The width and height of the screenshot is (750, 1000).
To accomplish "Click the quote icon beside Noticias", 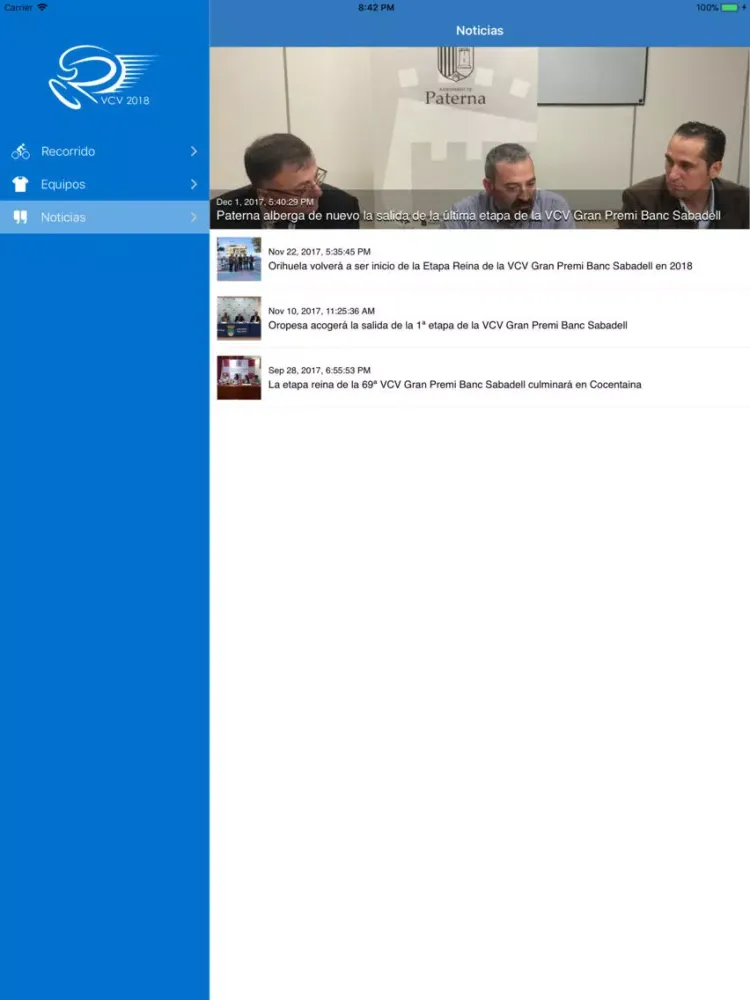I will point(20,217).
